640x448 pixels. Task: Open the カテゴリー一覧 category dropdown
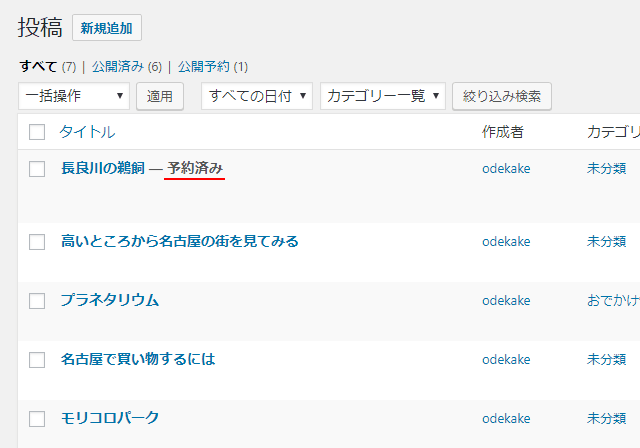click(x=383, y=96)
